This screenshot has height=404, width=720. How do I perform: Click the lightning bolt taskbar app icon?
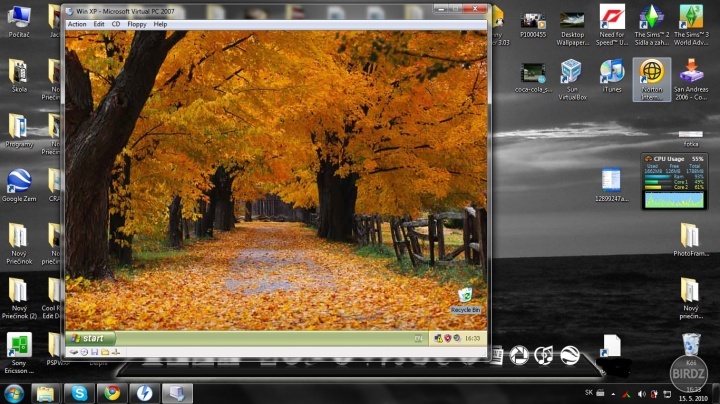145,393
